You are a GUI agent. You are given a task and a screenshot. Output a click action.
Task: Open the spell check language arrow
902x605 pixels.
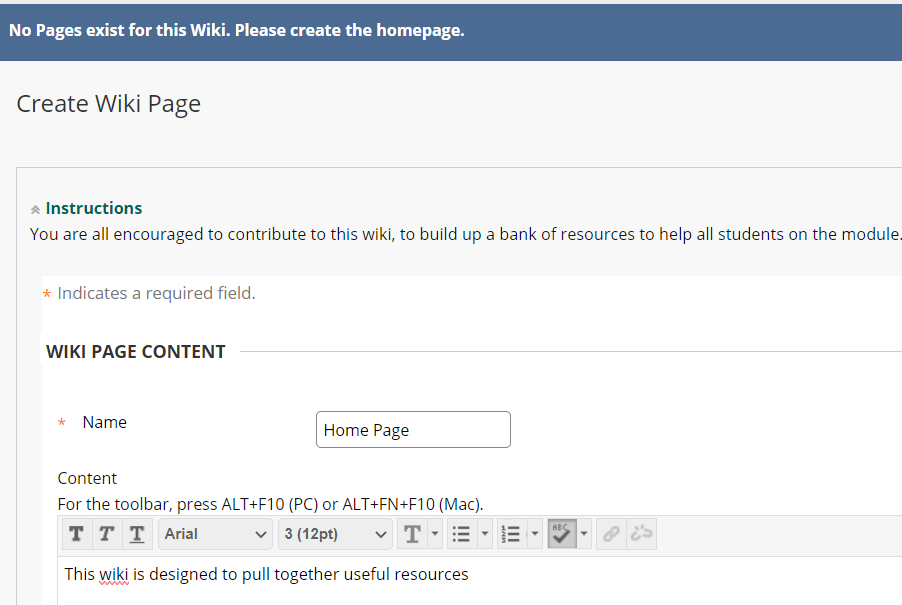(x=584, y=534)
